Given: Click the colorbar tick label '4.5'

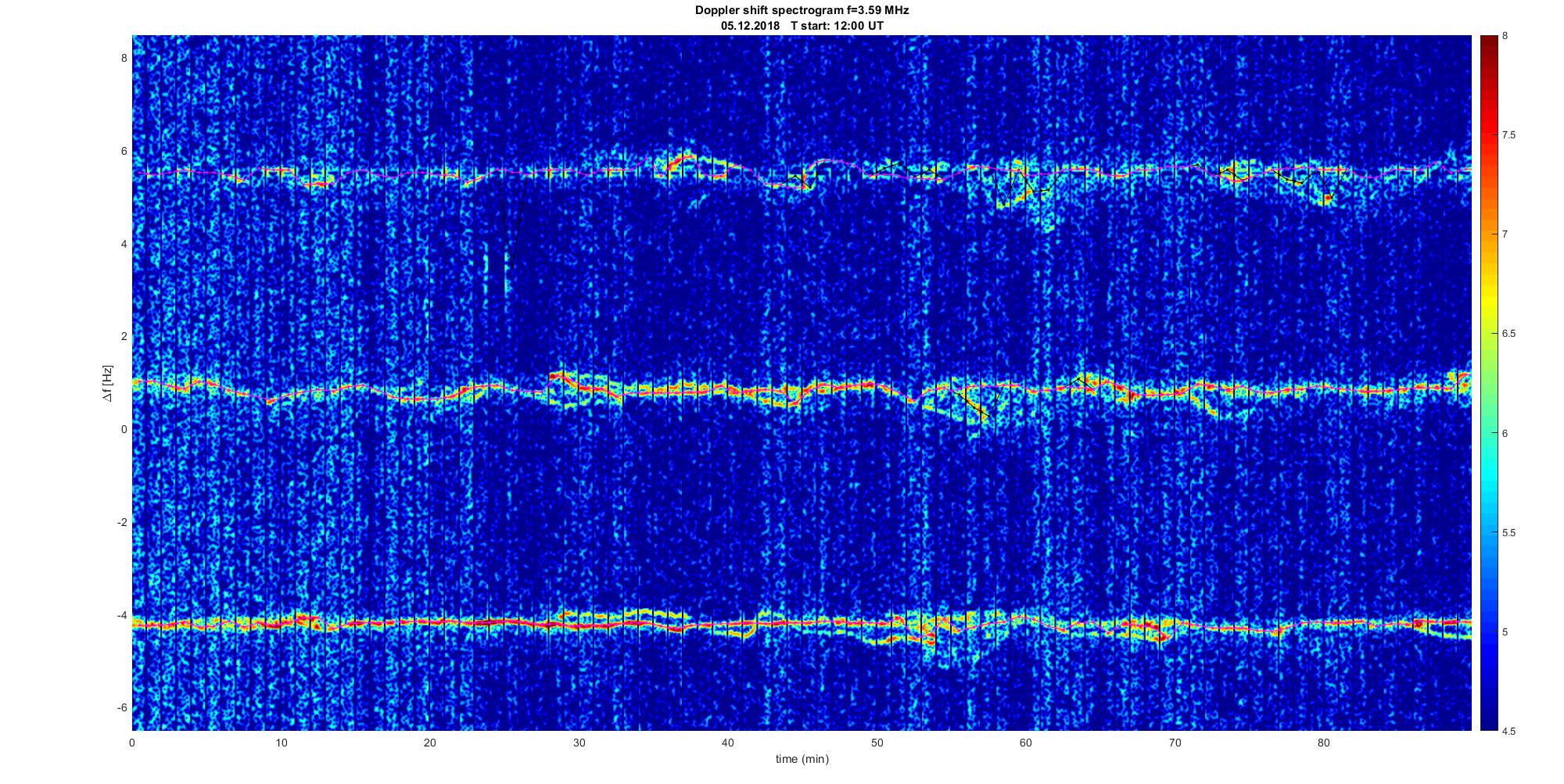Looking at the screenshot, I should click(1509, 731).
